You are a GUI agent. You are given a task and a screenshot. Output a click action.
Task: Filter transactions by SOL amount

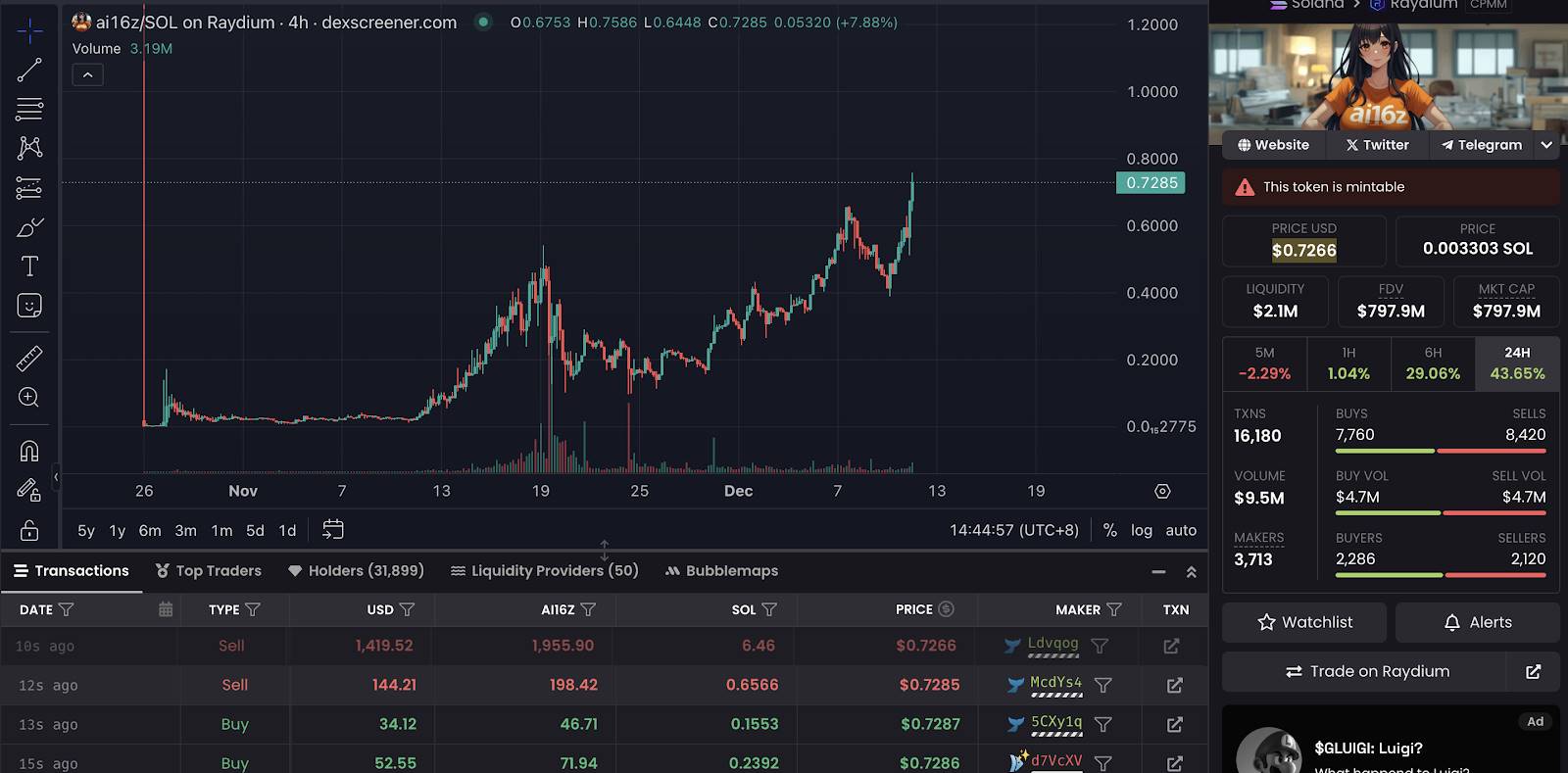coord(769,609)
